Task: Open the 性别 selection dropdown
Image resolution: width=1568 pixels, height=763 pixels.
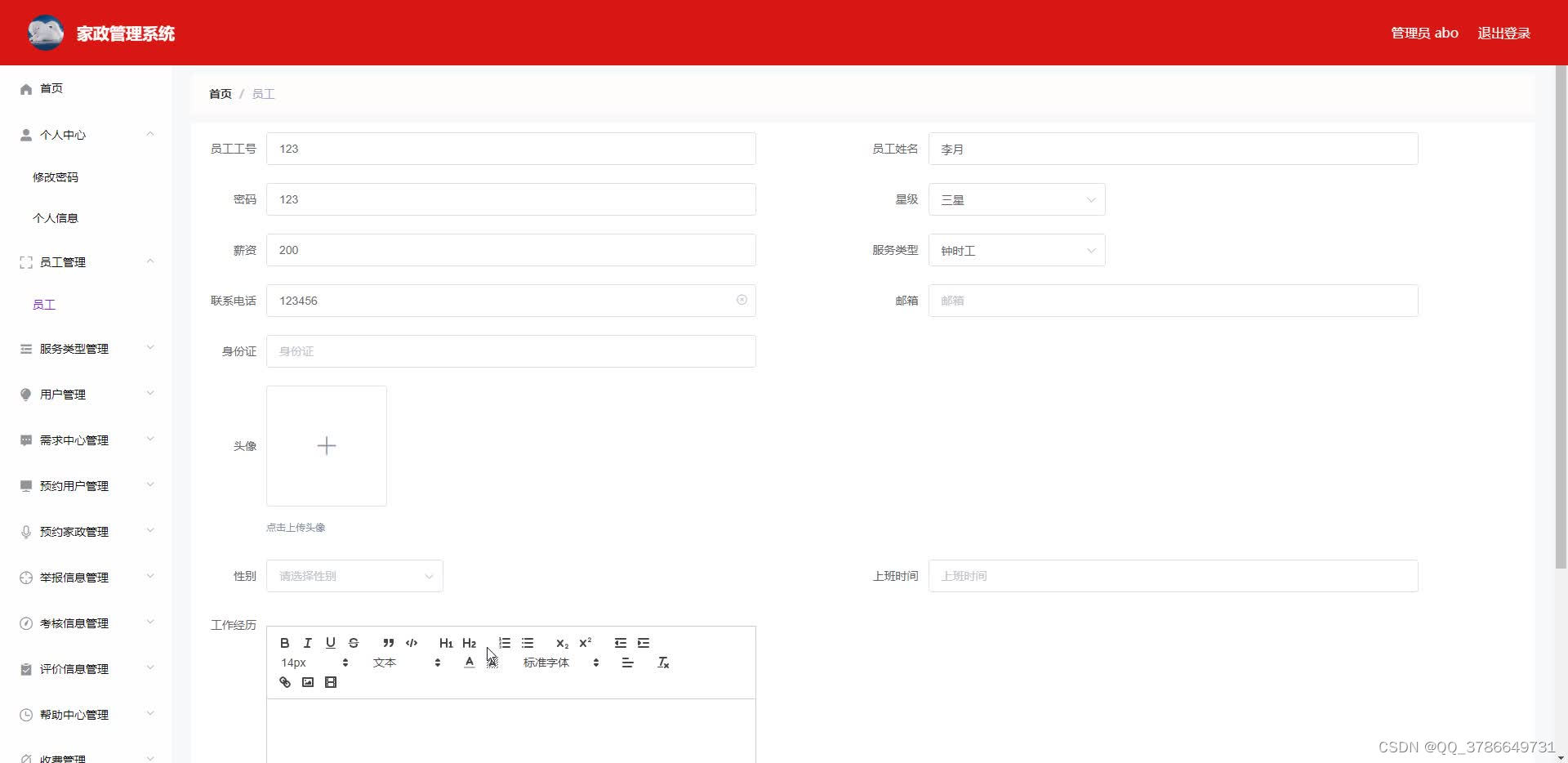Action: pyautogui.click(x=354, y=576)
